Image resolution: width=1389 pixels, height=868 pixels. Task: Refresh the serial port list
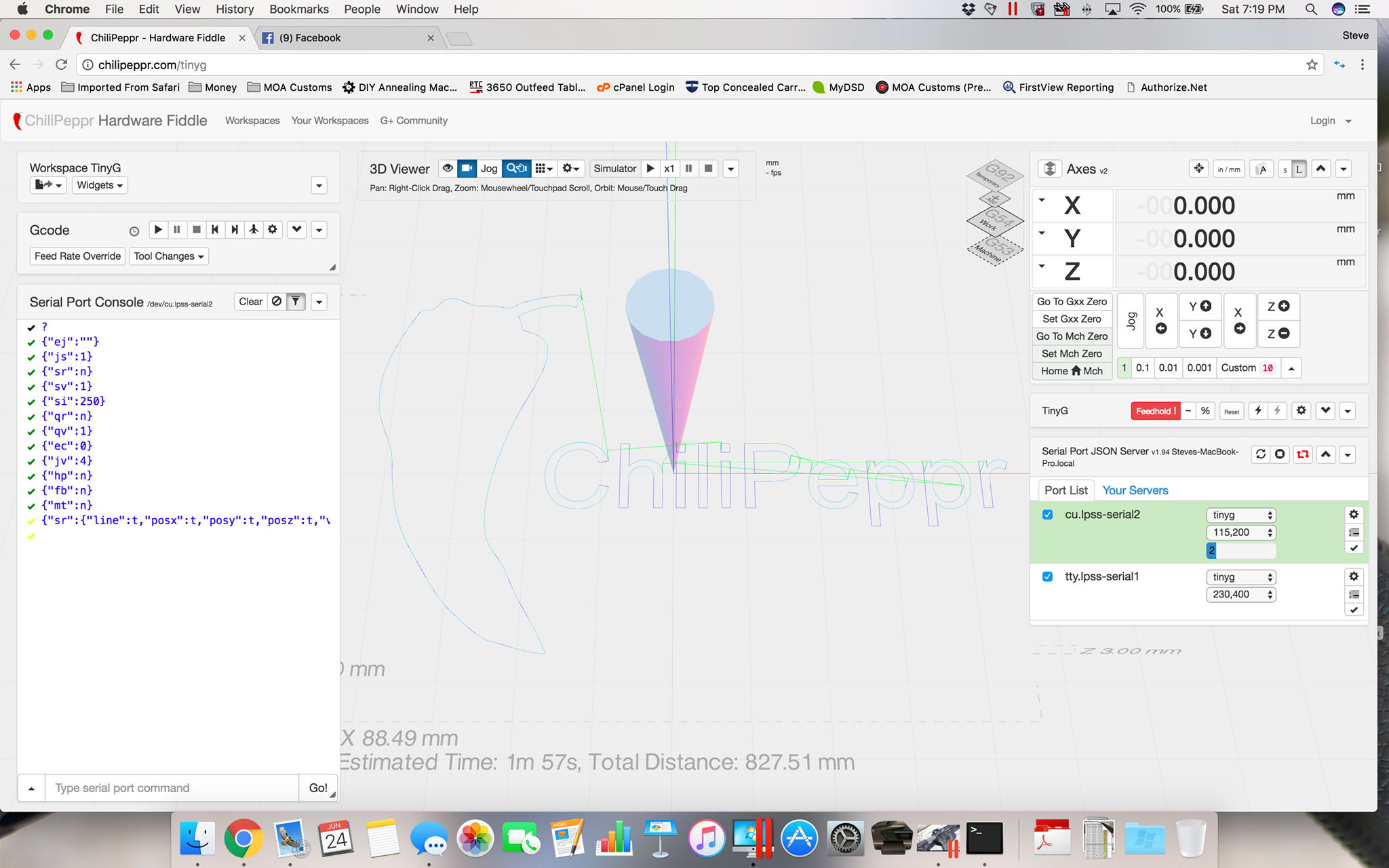1260,454
